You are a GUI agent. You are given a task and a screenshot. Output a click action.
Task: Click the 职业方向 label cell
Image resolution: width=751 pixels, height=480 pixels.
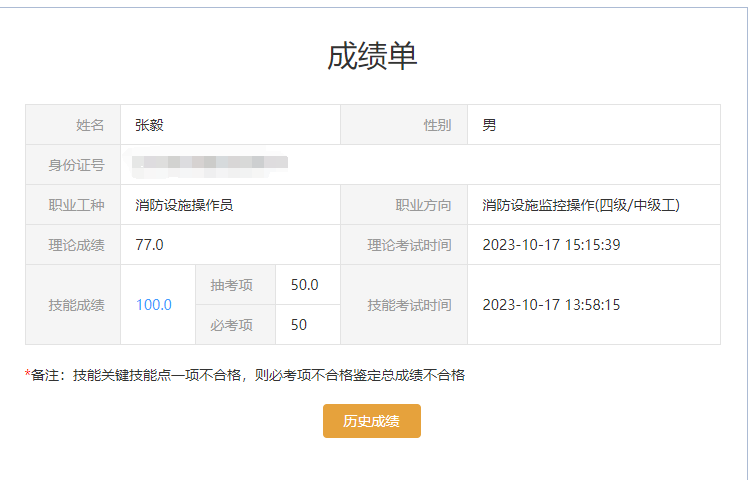pyautogui.click(x=404, y=205)
